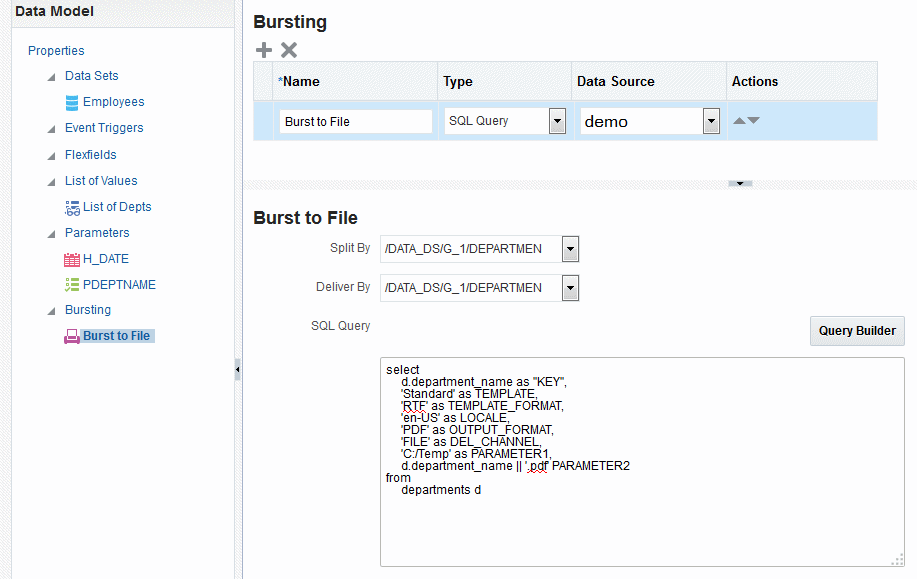917x579 pixels.
Task: Select Burst to File tree entry
Action: (117, 336)
